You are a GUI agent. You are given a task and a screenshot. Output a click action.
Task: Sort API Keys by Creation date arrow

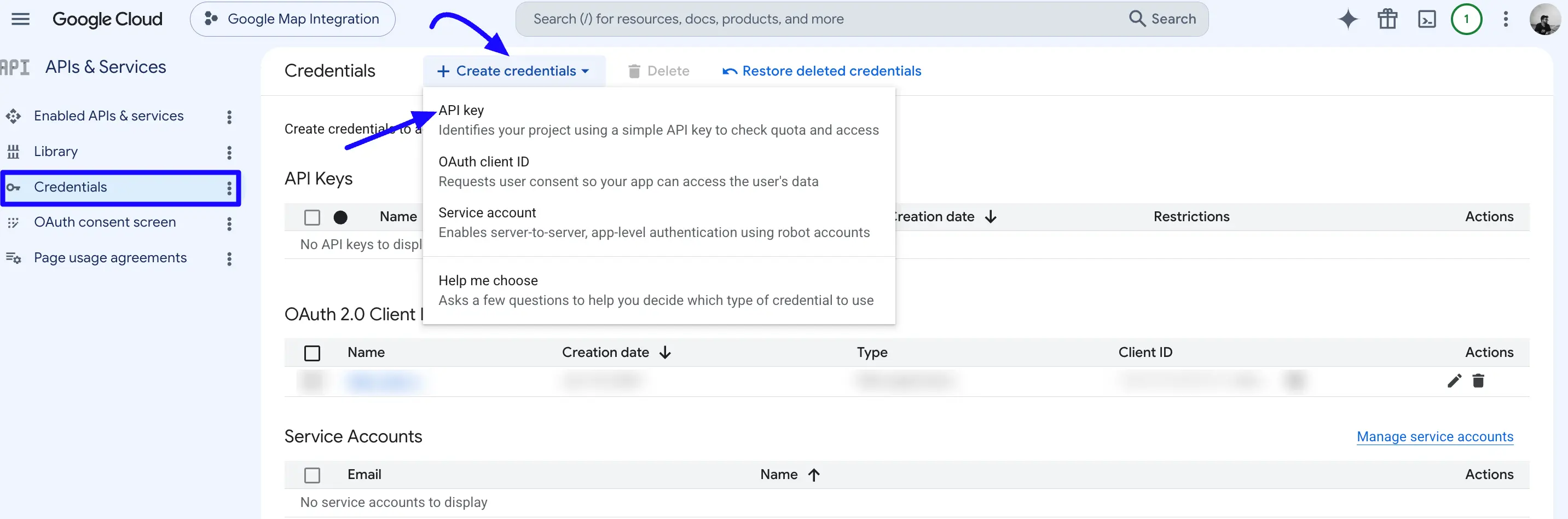click(x=991, y=217)
